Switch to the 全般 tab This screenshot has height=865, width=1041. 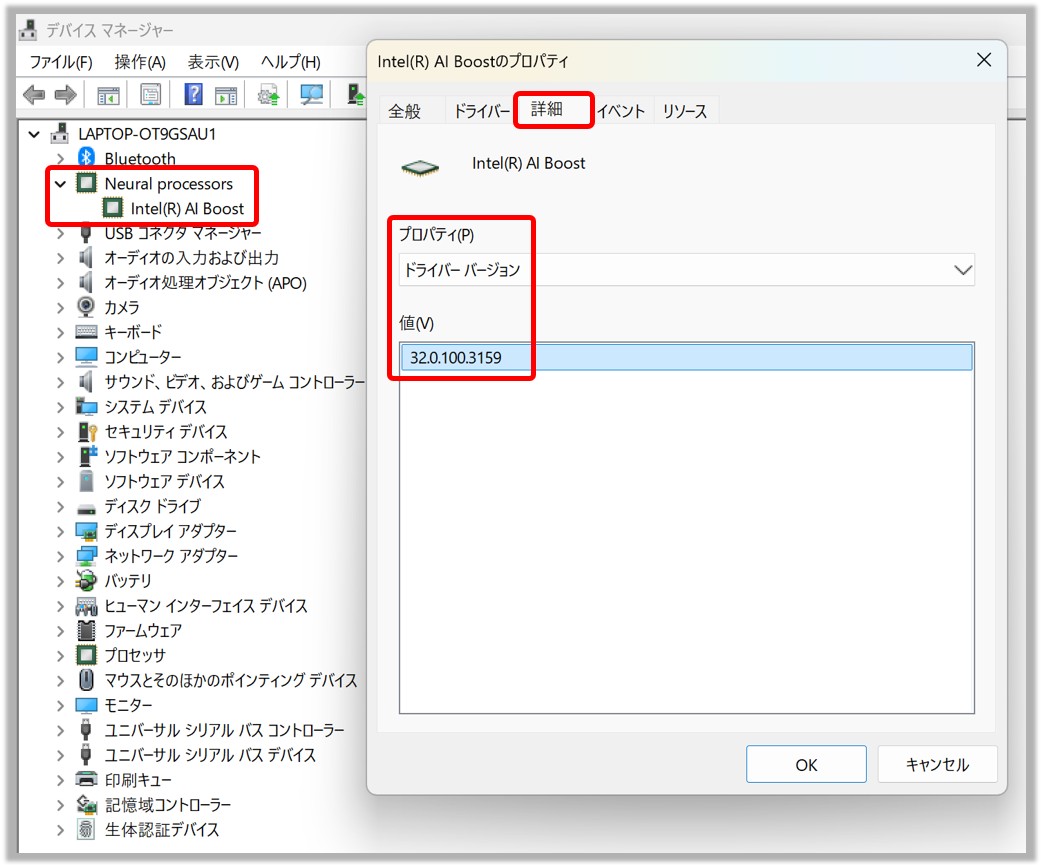404,110
